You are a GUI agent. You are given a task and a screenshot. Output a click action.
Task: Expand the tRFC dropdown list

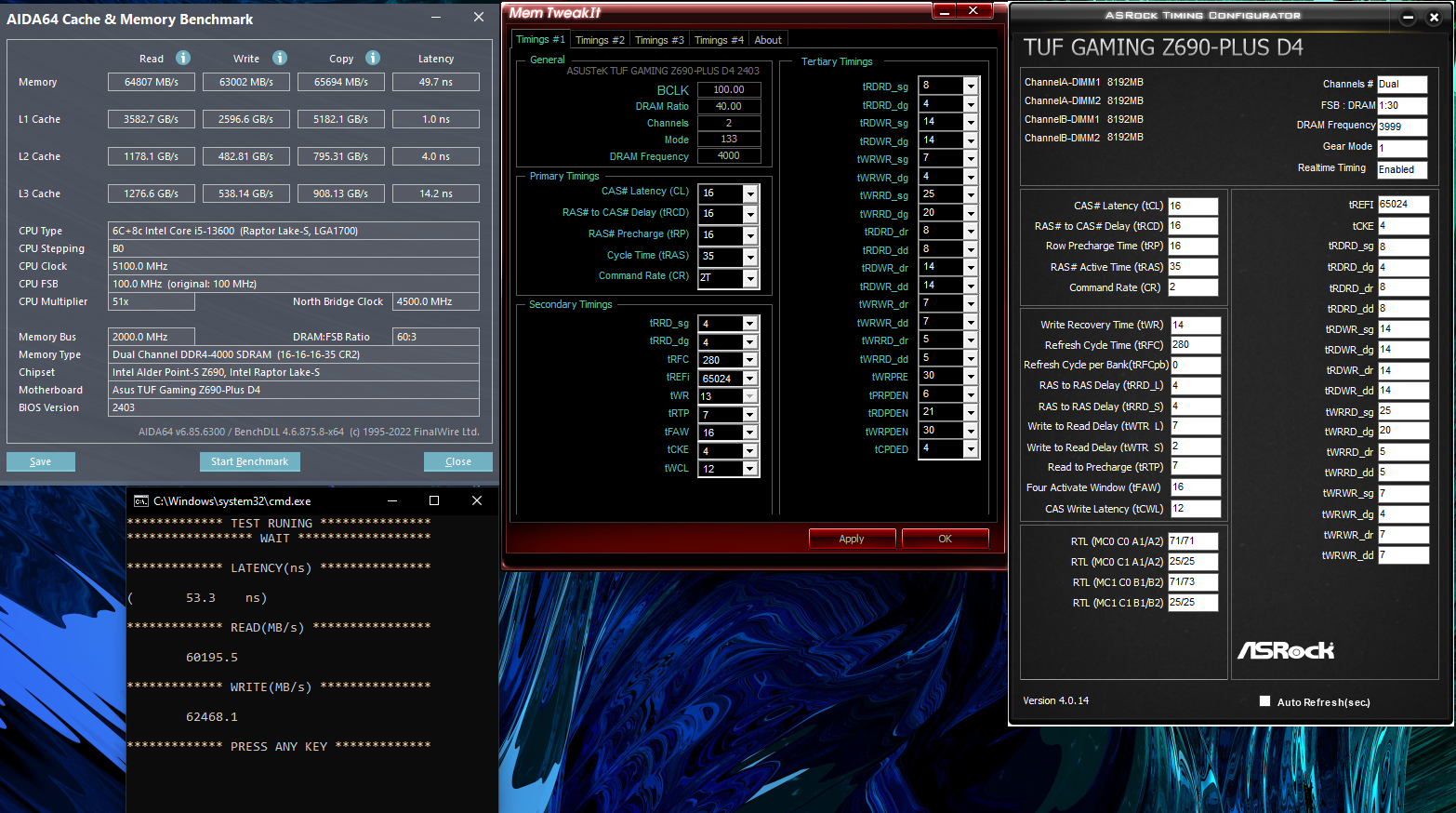[x=749, y=360]
